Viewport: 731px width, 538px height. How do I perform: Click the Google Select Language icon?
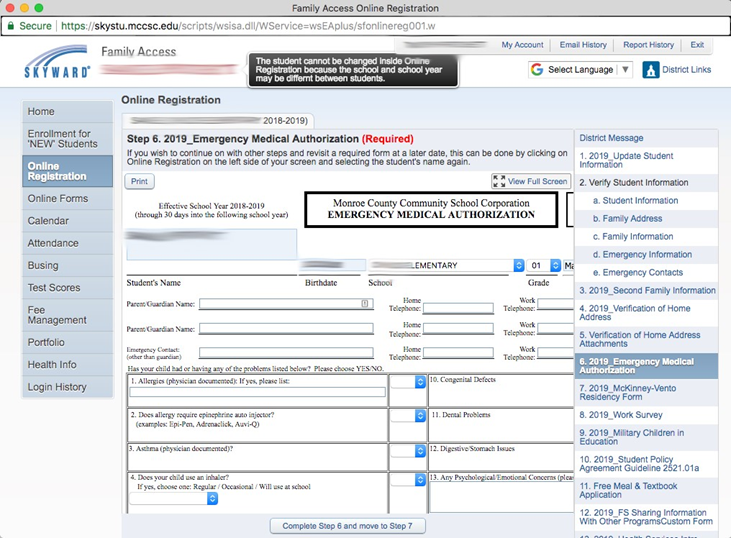point(537,70)
